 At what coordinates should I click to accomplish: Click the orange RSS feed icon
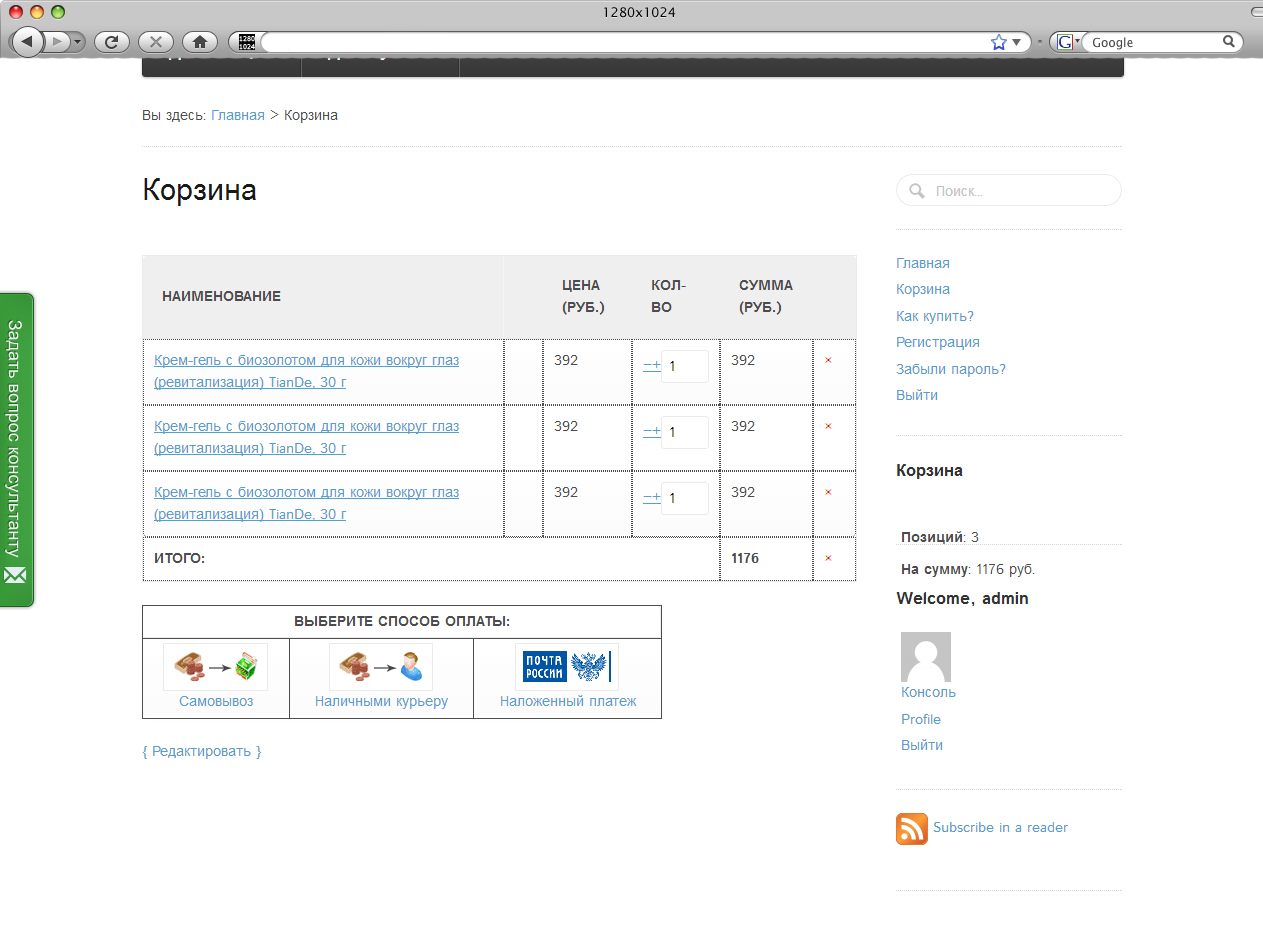tap(912, 829)
